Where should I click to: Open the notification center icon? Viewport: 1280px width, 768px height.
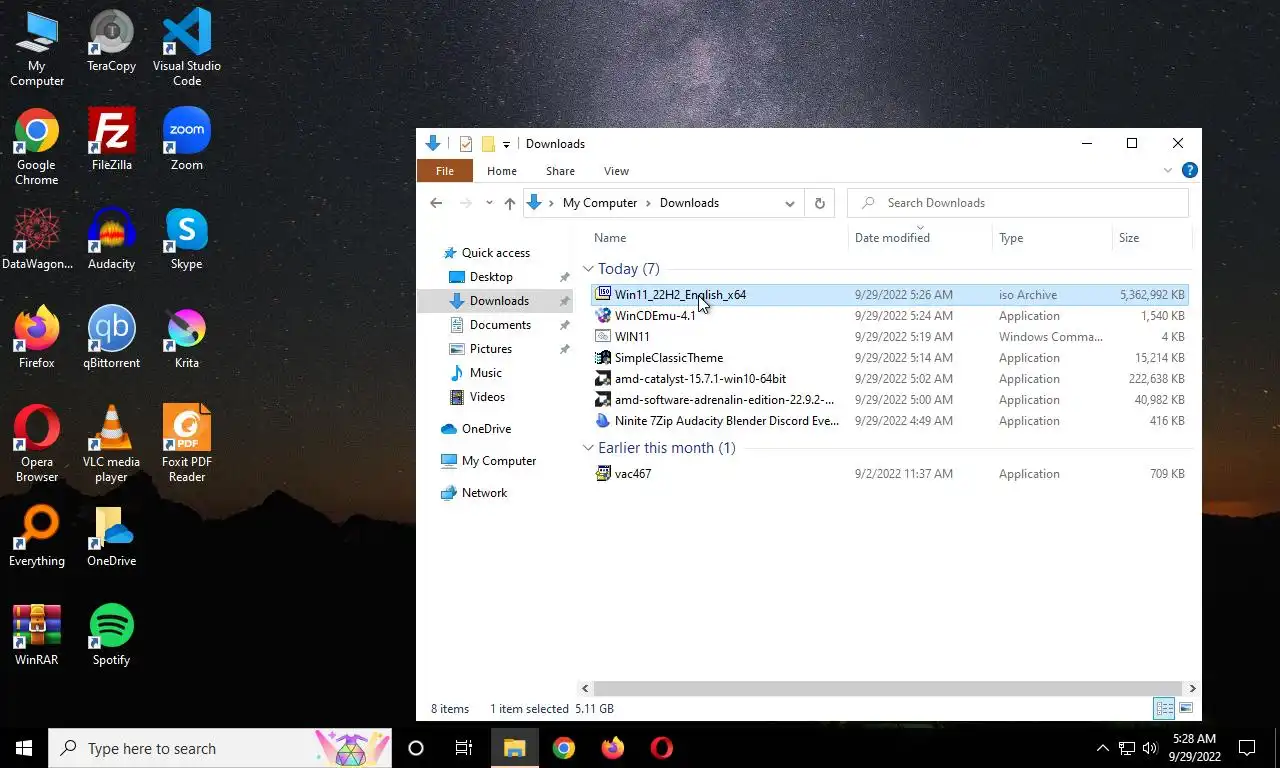point(1247,748)
